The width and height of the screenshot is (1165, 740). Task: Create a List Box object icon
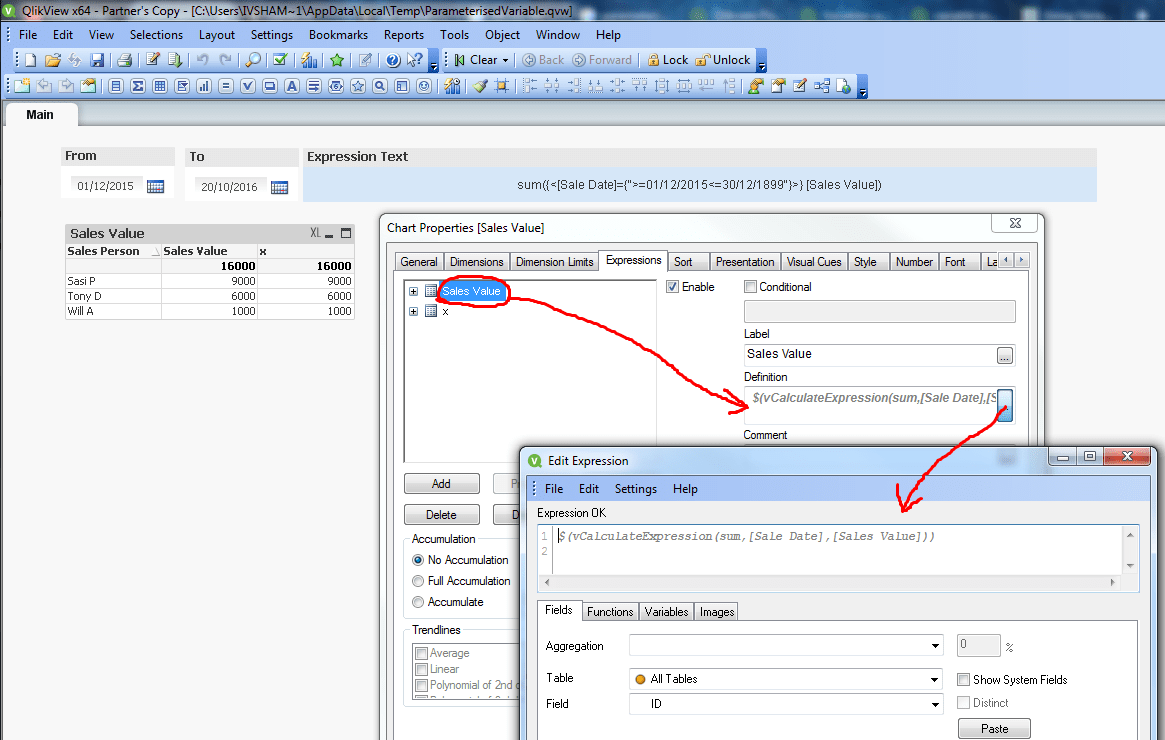coord(116,86)
